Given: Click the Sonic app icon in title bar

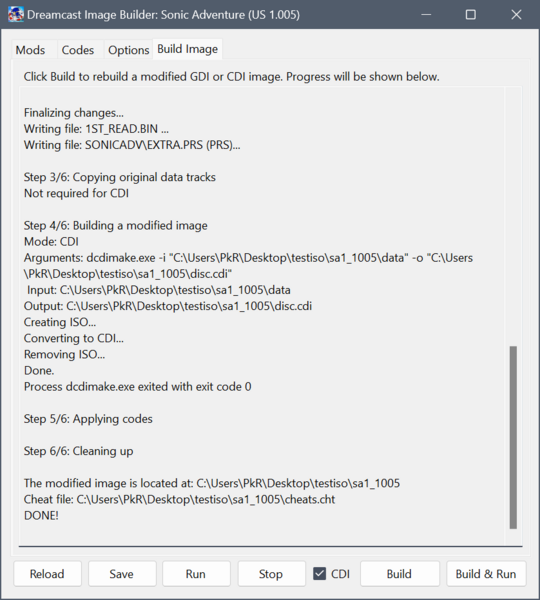Looking at the screenshot, I should (x=16, y=15).
